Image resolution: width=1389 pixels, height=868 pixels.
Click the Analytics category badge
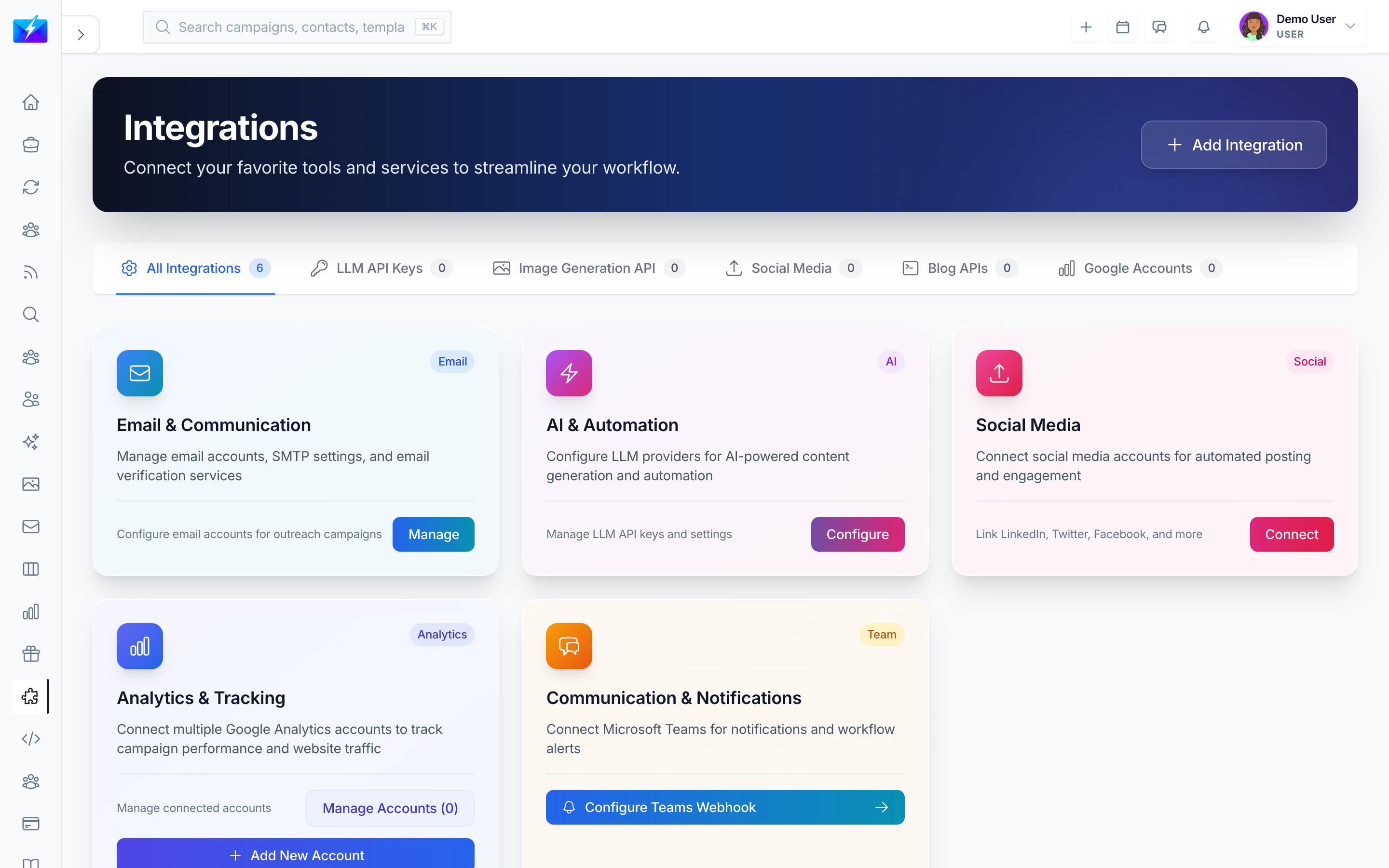[x=442, y=634]
